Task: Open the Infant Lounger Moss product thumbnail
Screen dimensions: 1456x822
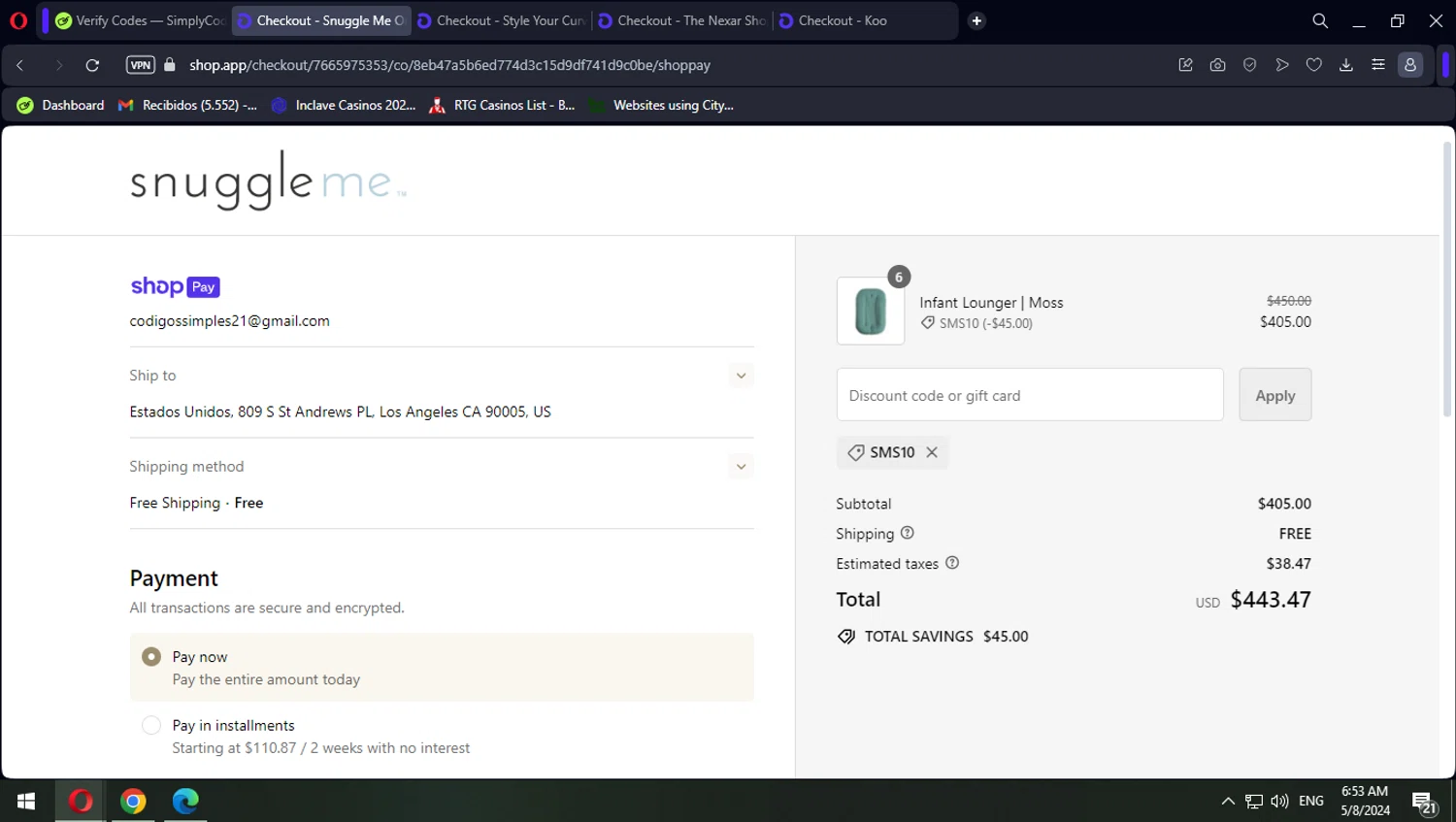Action: point(871,312)
